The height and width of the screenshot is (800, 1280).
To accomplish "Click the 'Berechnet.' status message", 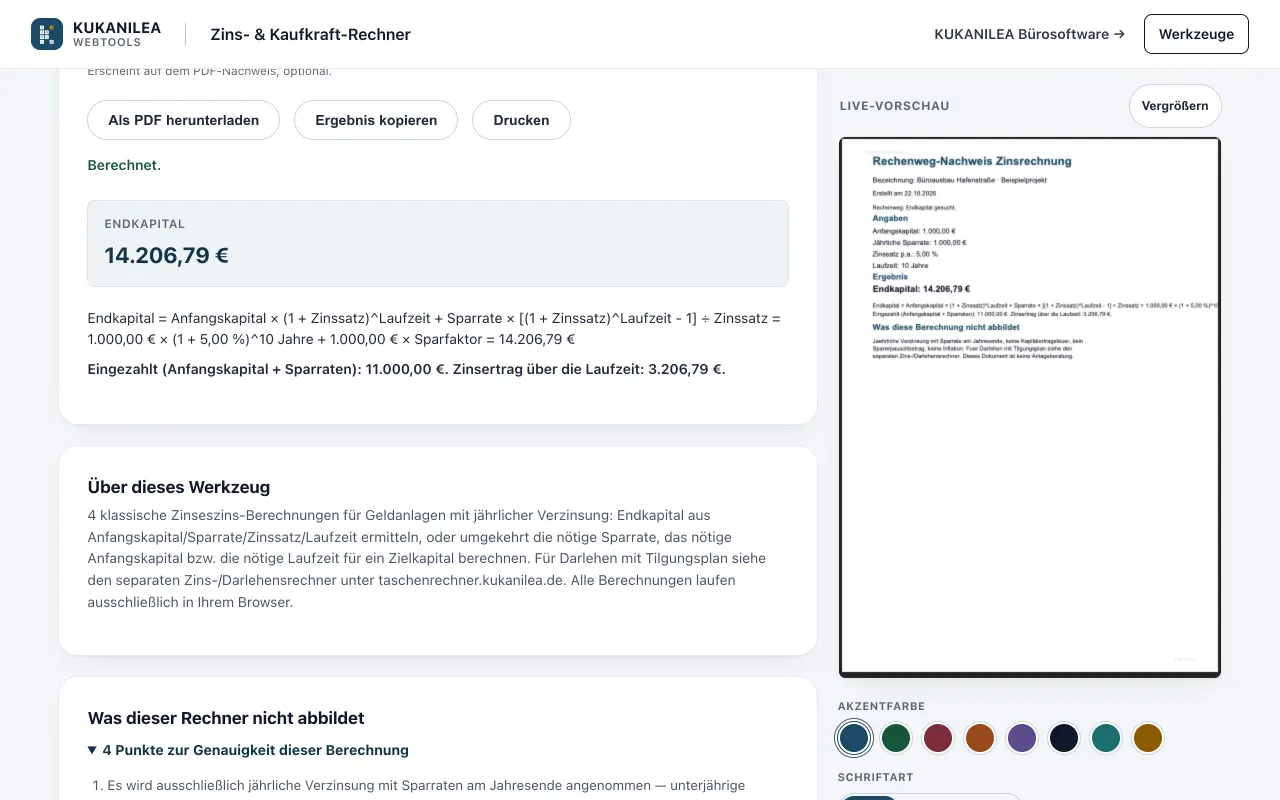I will click(x=124, y=165).
